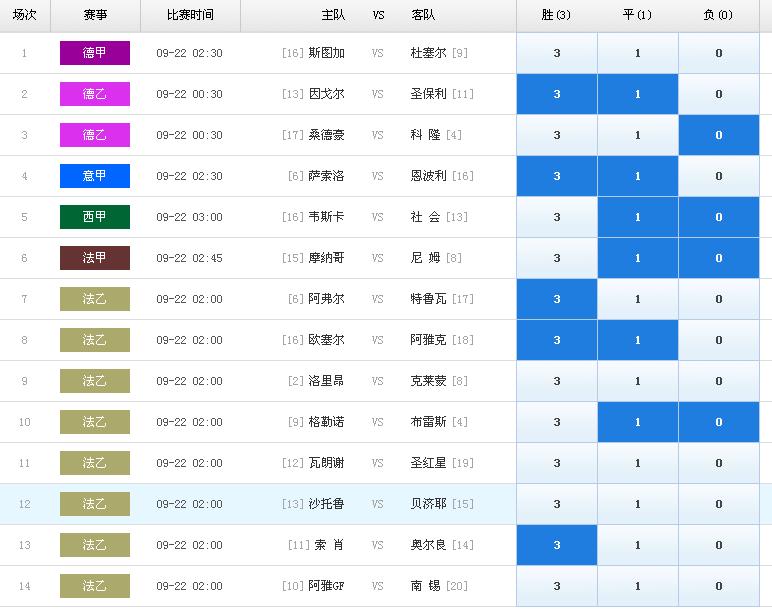The image size is (772, 613).
Task: Open away team 圣保利
Action: pyautogui.click(x=428, y=94)
